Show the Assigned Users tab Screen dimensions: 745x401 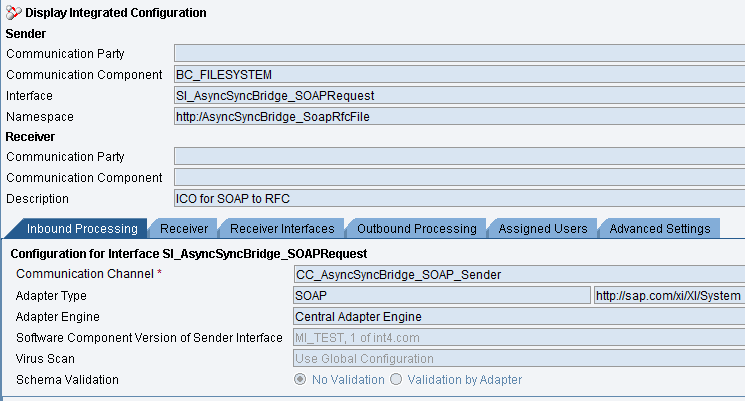tap(544, 229)
